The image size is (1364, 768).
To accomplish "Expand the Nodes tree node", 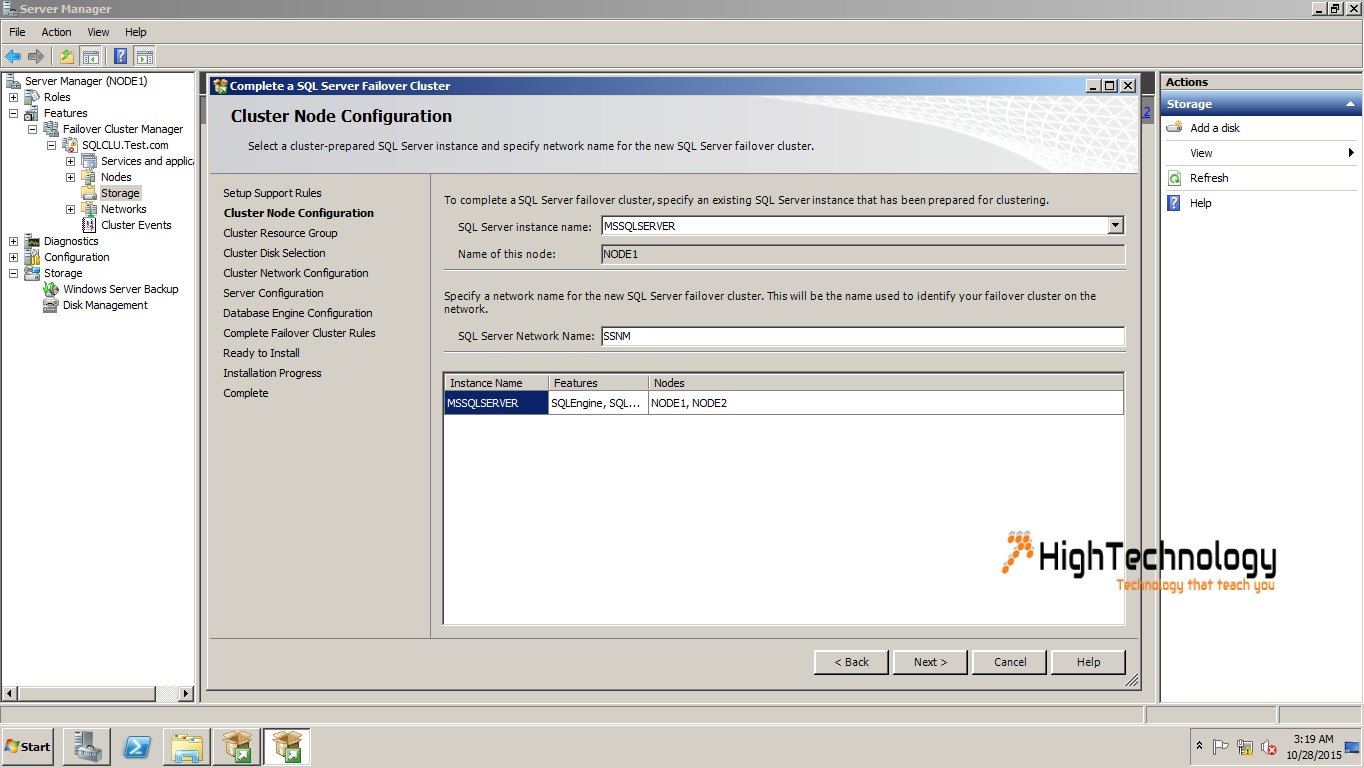I will (x=70, y=177).
